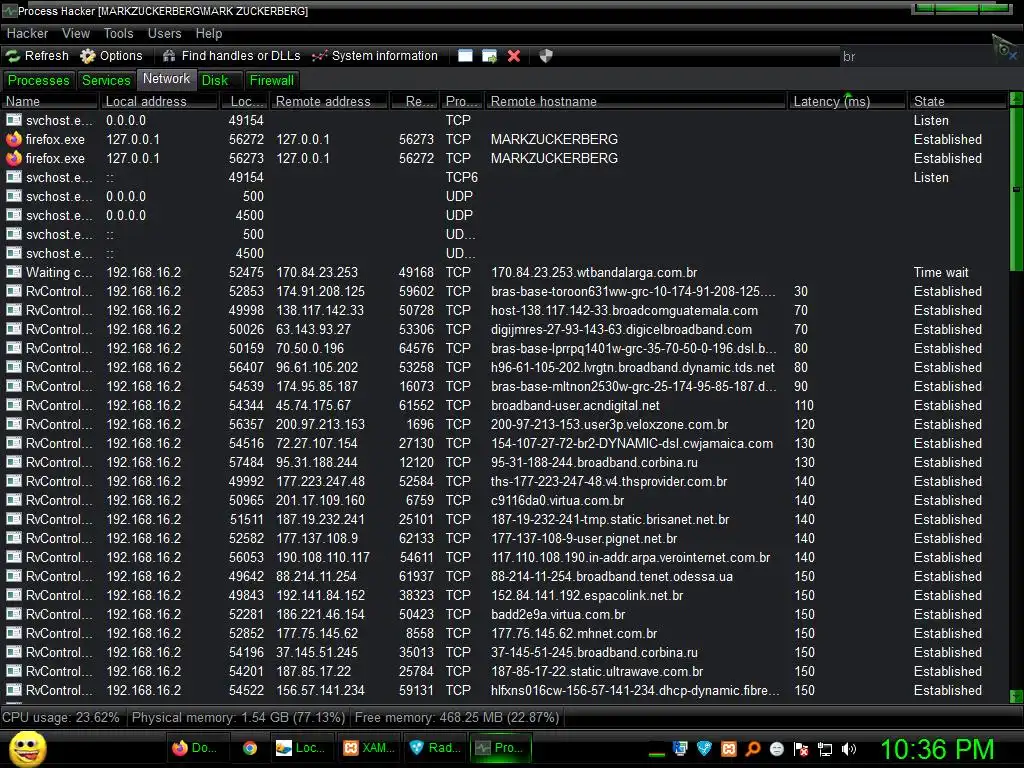Click the scrollbar up arrow
The image size is (1024, 768).
[x=1016, y=99]
